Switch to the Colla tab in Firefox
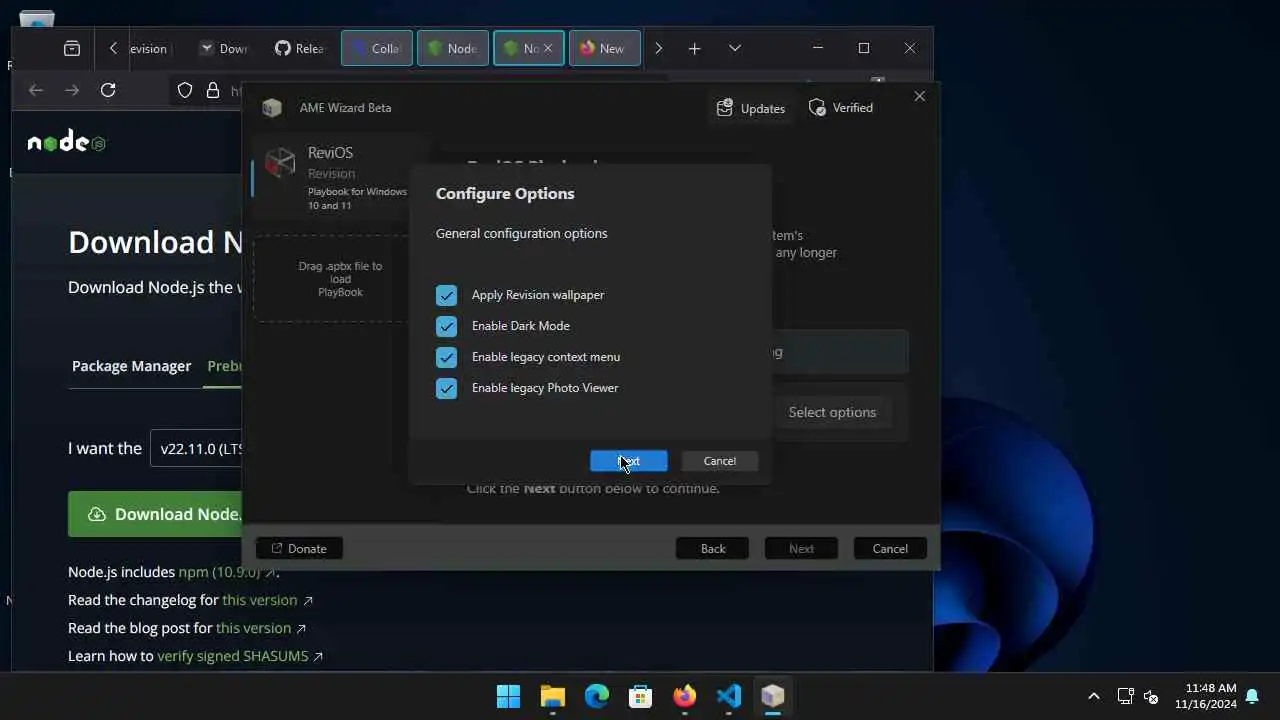This screenshot has height=720, width=1280. pos(377,48)
